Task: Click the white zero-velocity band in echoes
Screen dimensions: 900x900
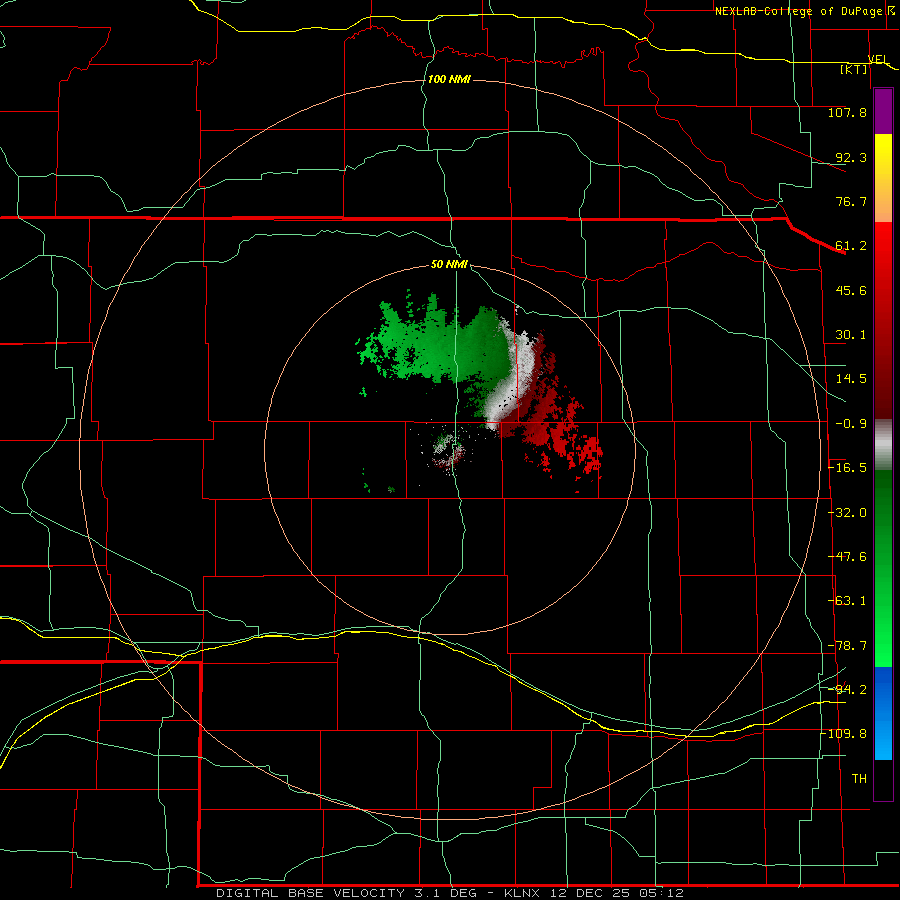Action: 514,379
